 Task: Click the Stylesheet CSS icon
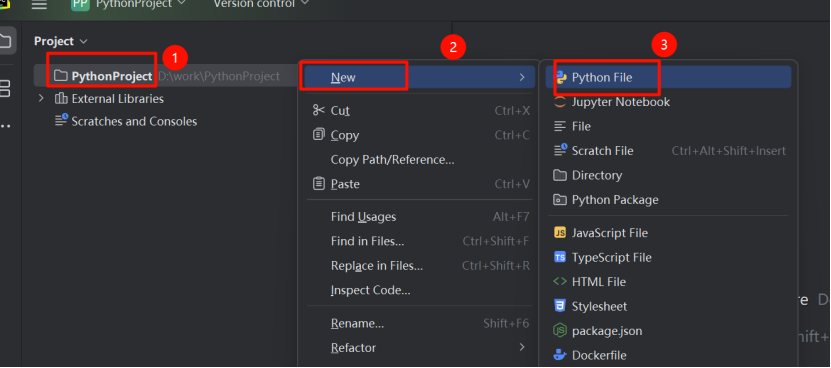click(560, 306)
